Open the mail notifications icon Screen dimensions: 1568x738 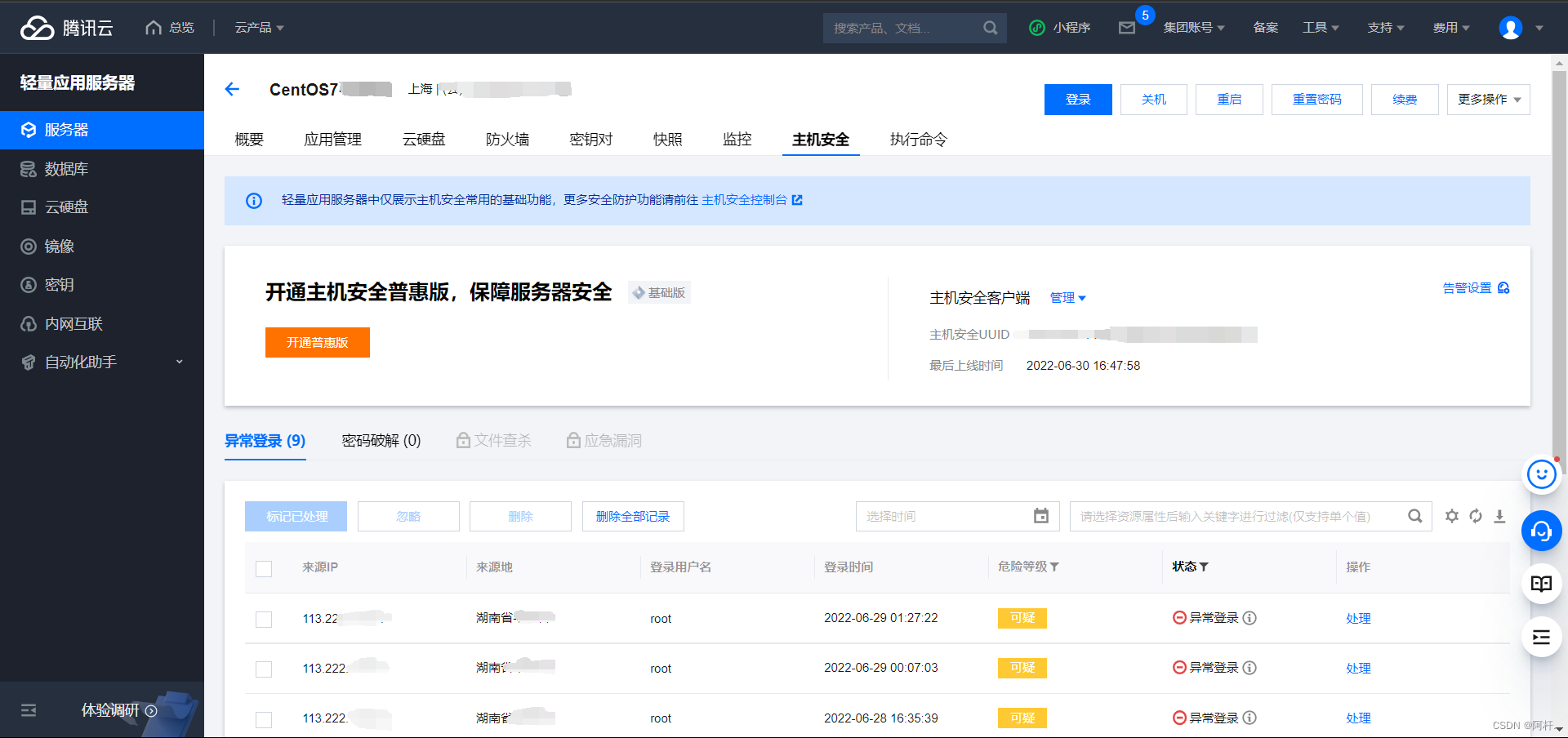coord(1127,28)
